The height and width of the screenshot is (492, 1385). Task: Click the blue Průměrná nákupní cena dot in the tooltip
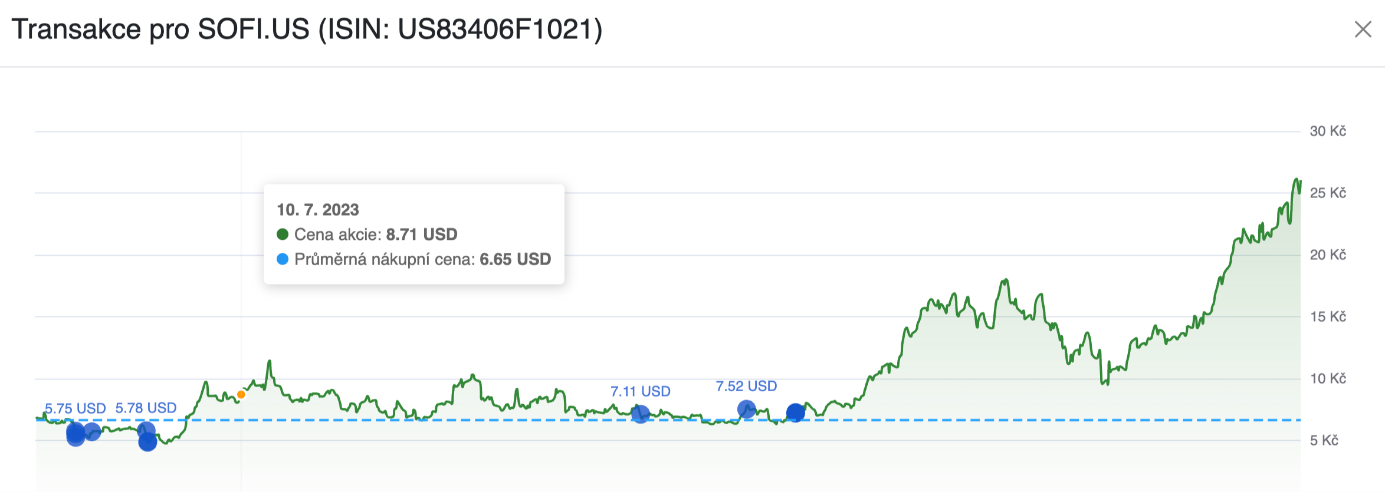282,259
